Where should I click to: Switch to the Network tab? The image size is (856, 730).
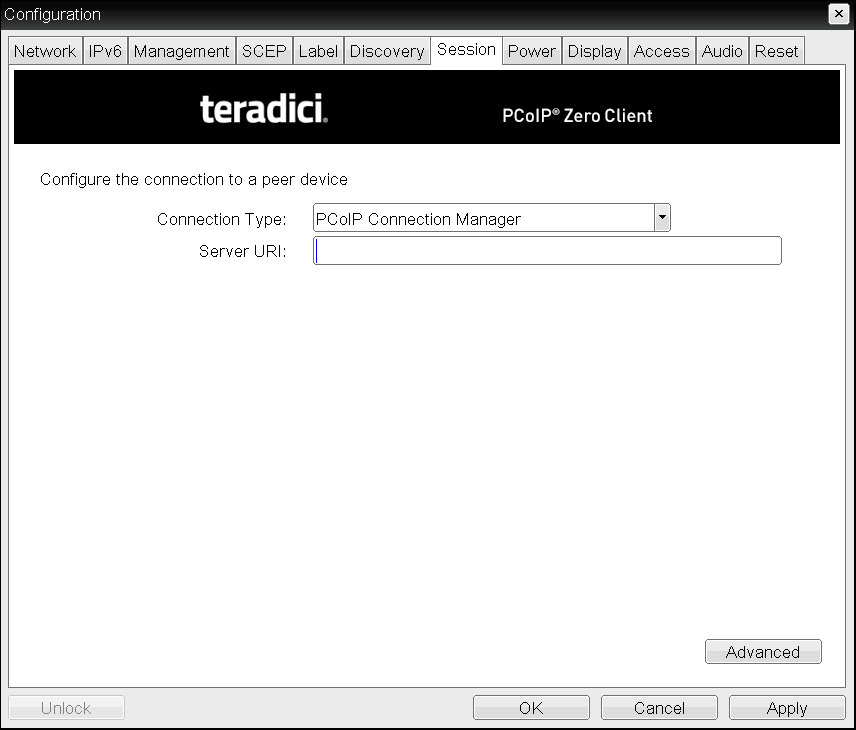pos(45,51)
